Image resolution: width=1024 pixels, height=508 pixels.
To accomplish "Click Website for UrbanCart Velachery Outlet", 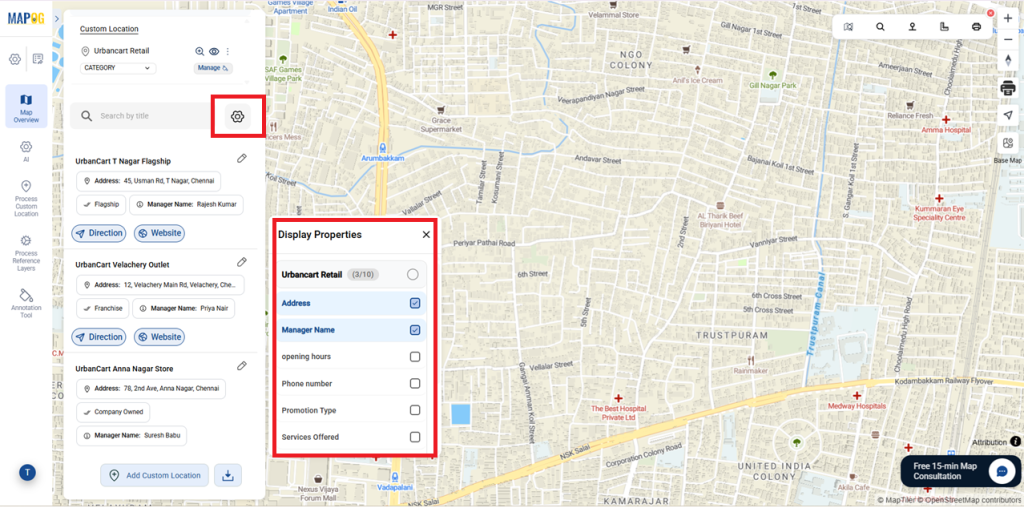I will point(159,337).
